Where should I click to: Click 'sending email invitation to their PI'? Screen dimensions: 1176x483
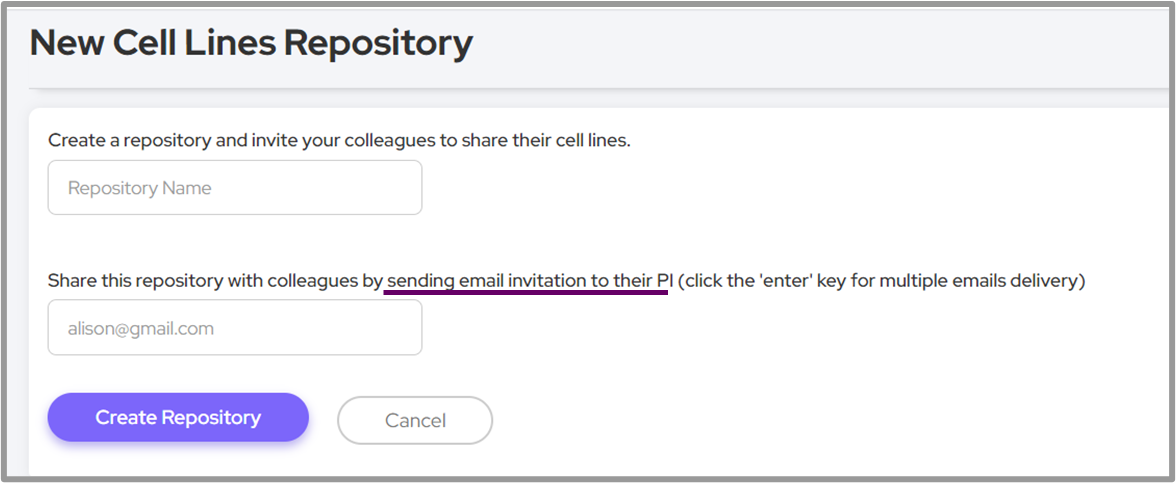[527, 282]
